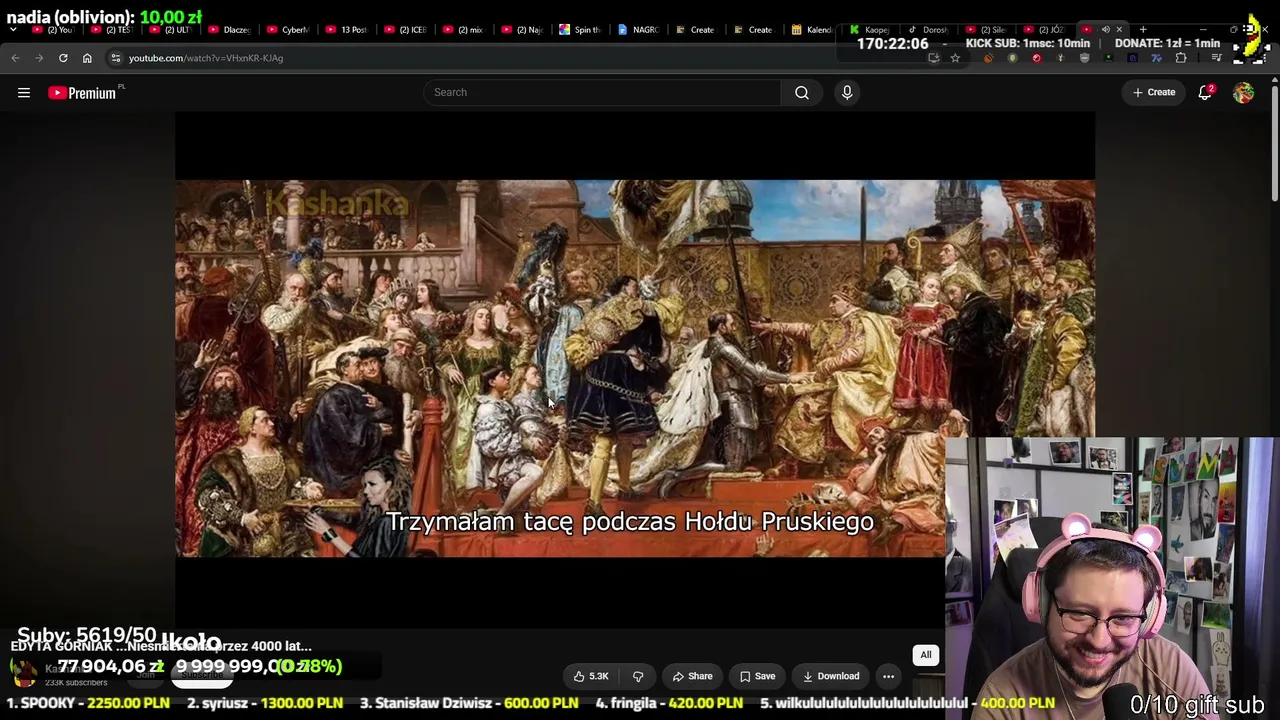Select the 'All' filter chip
This screenshot has width=1280, height=720.
click(x=926, y=655)
